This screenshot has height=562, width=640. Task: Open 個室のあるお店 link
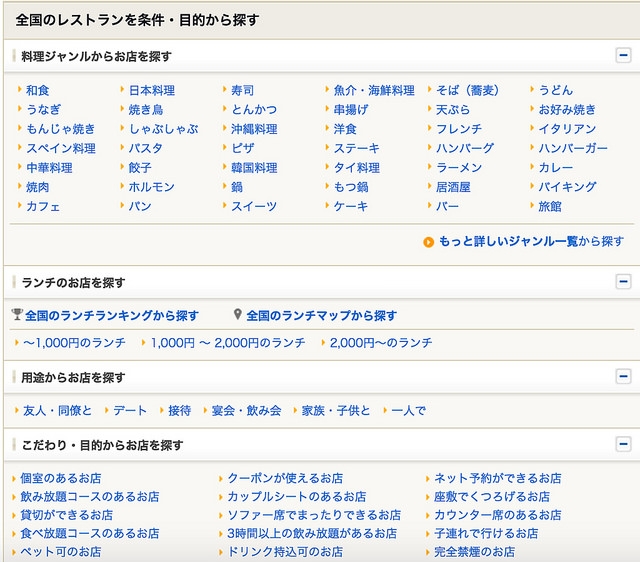coord(61,478)
